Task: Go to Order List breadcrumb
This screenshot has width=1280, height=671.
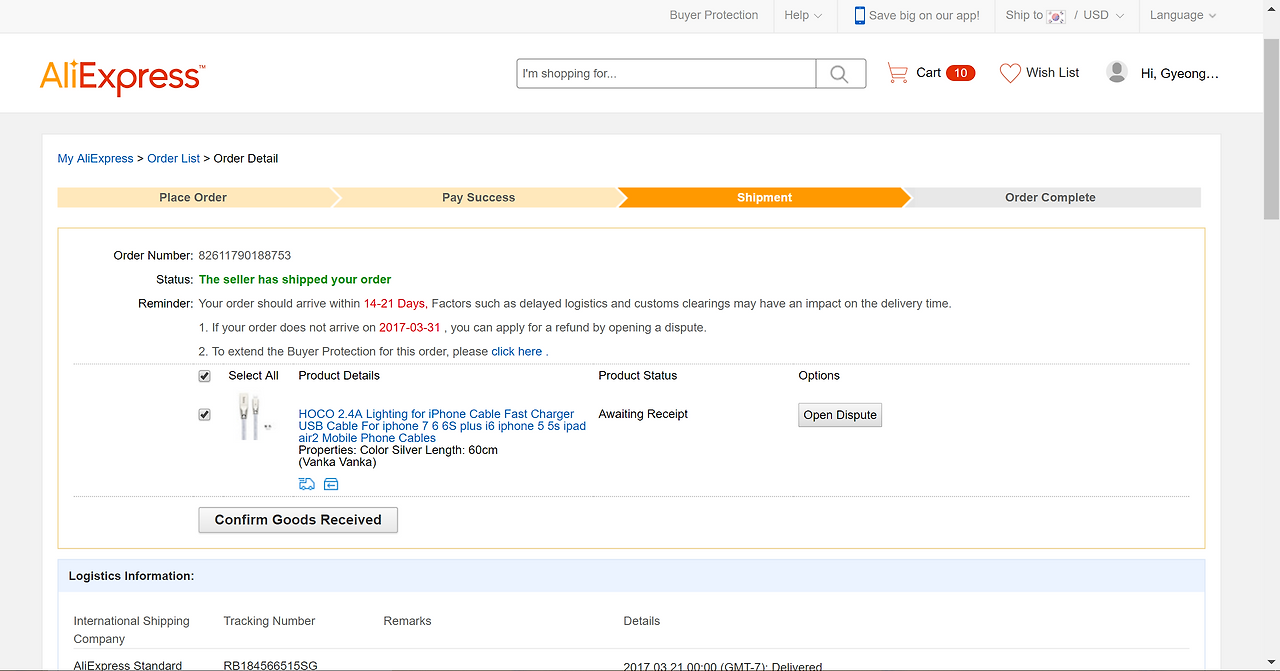Action: 174,158
